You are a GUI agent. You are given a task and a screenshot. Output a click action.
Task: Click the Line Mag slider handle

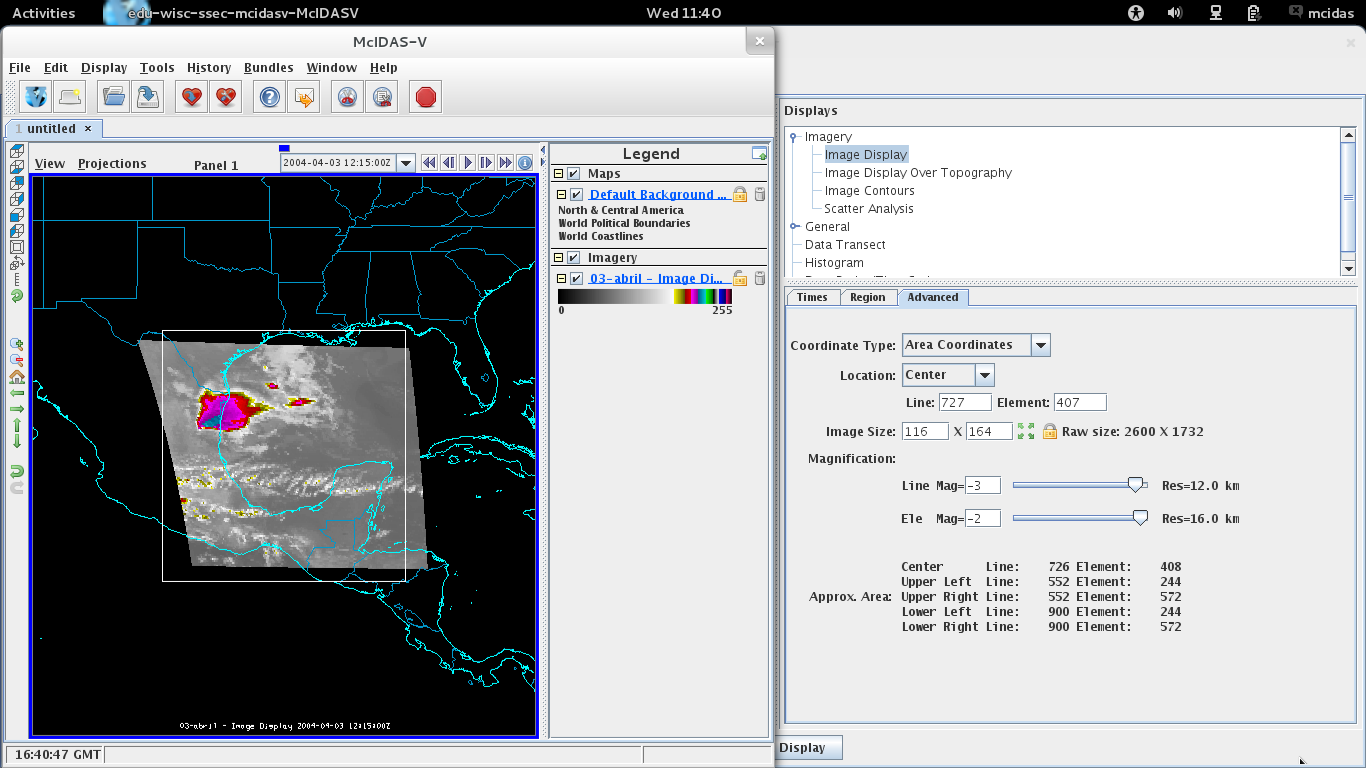tap(1135, 485)
